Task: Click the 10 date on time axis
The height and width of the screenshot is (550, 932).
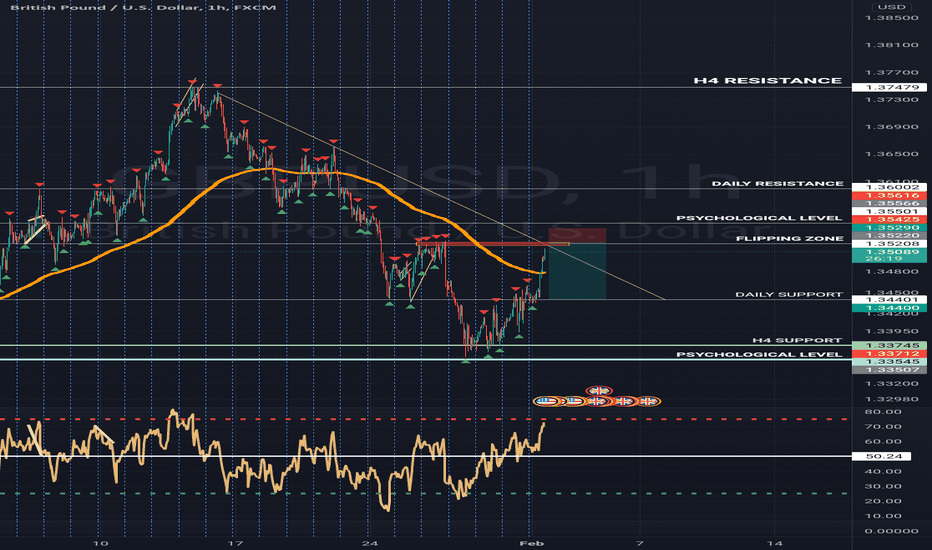Action: click(x=100, y=543)
